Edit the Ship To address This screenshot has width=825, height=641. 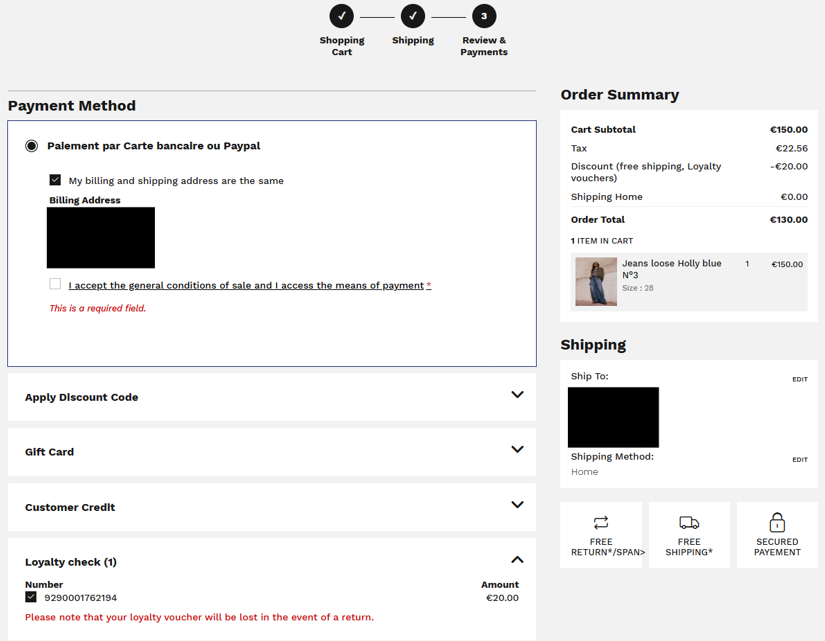(799, 379)
